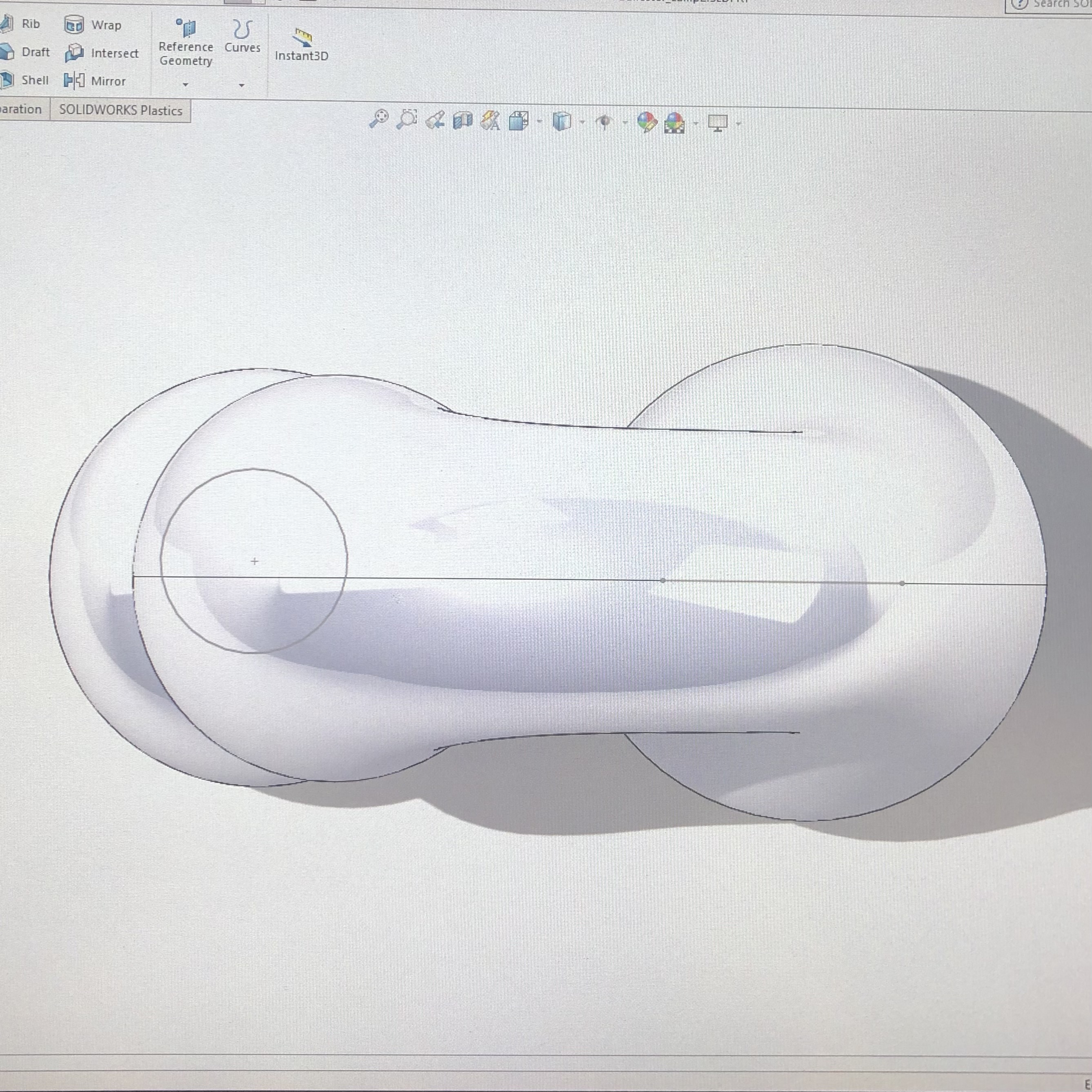Expand the Curves dropdown arrow

(242, 85)
